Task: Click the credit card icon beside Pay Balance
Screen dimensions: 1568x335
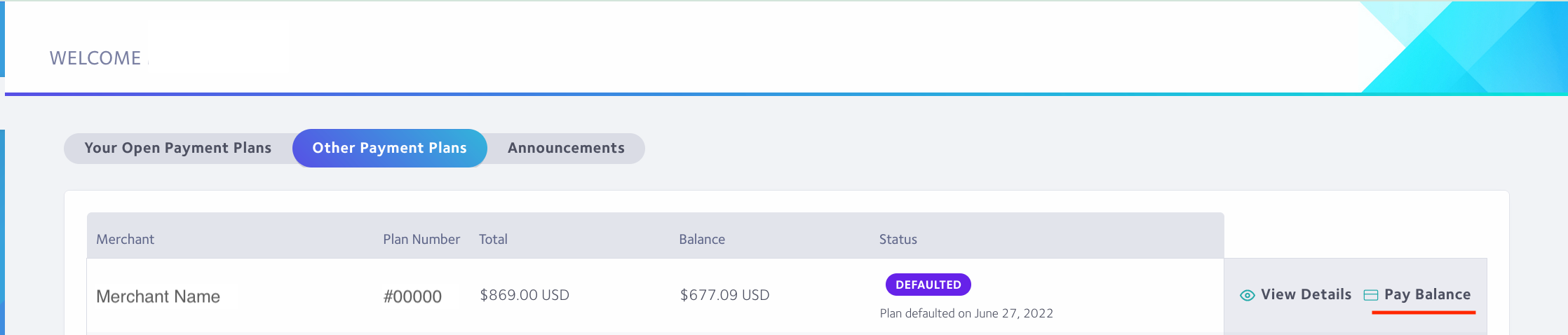Action: (x=1370, y=295)
